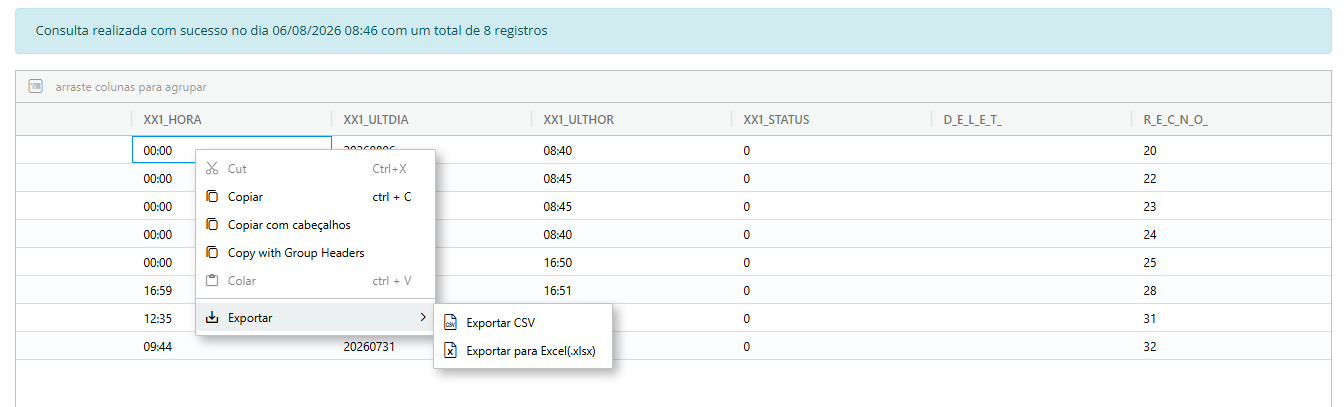Click the Copiar clipboard icon

click(x=212, y=197)
